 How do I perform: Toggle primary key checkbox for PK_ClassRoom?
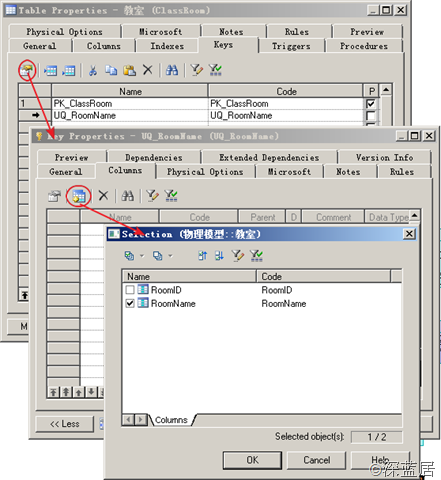[x=371, y=104]
